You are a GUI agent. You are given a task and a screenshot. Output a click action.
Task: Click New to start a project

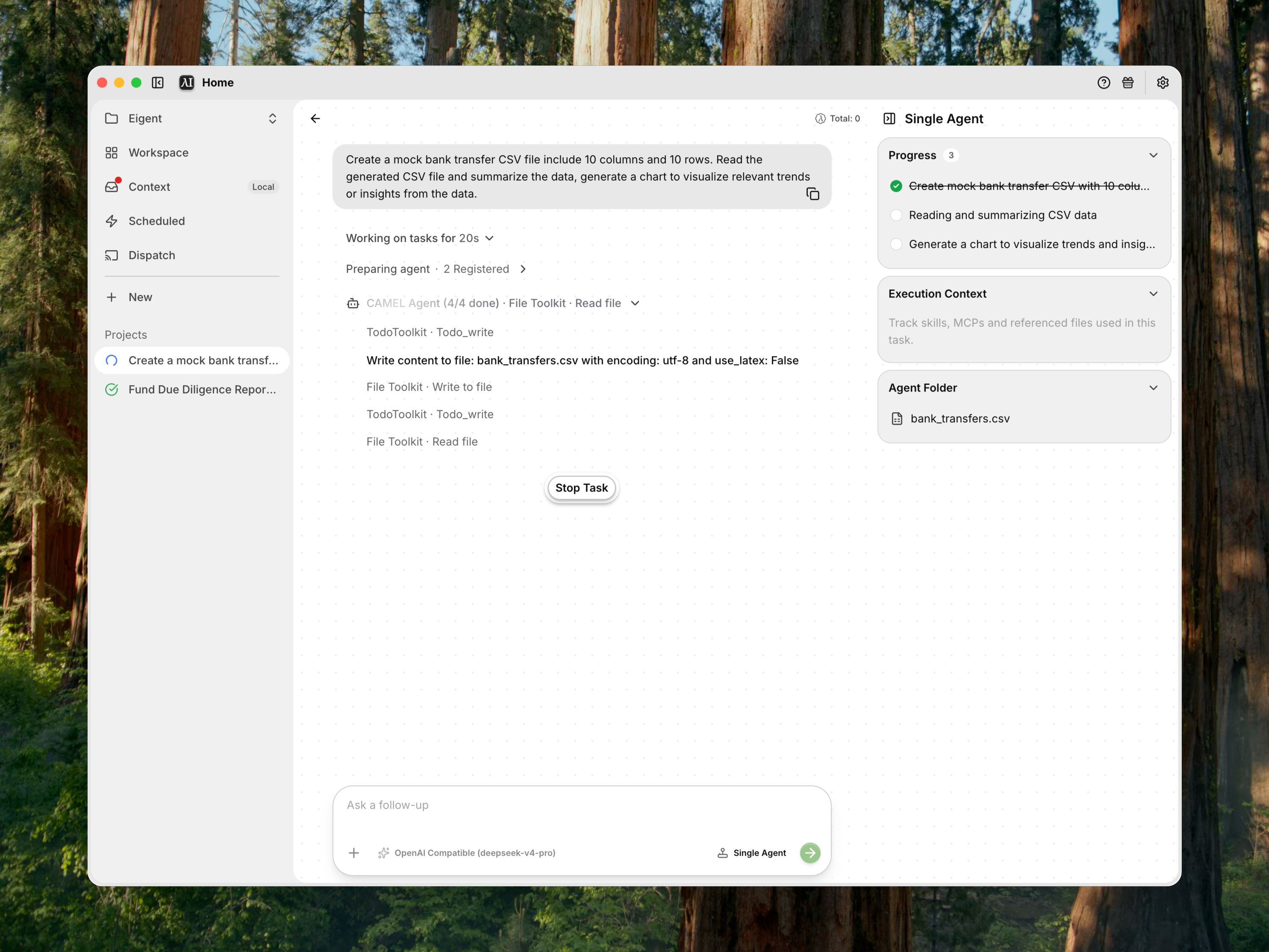tap(191, 297)
